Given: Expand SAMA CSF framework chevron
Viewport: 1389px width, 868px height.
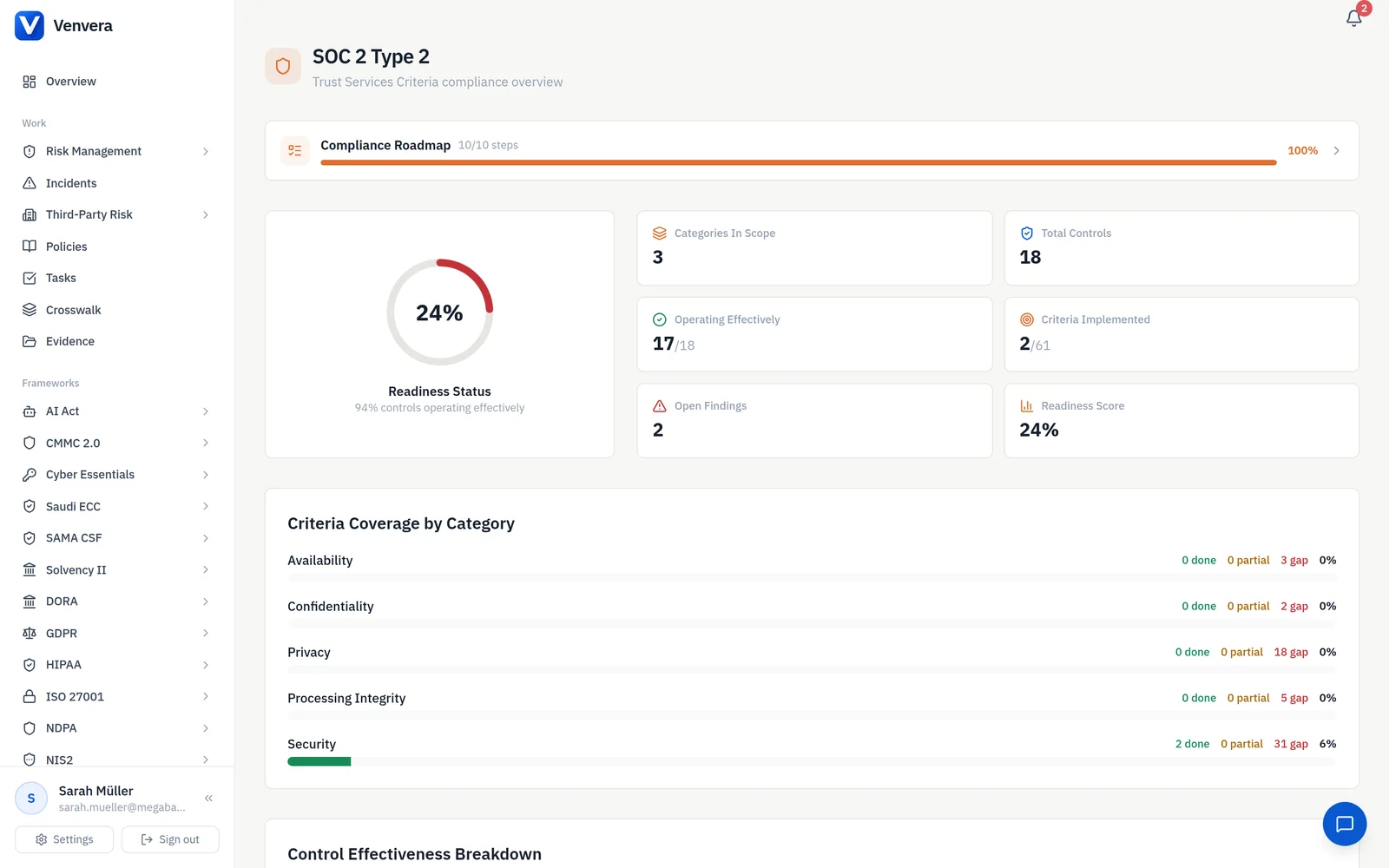Looking at the screenshot, I should 206,538.
